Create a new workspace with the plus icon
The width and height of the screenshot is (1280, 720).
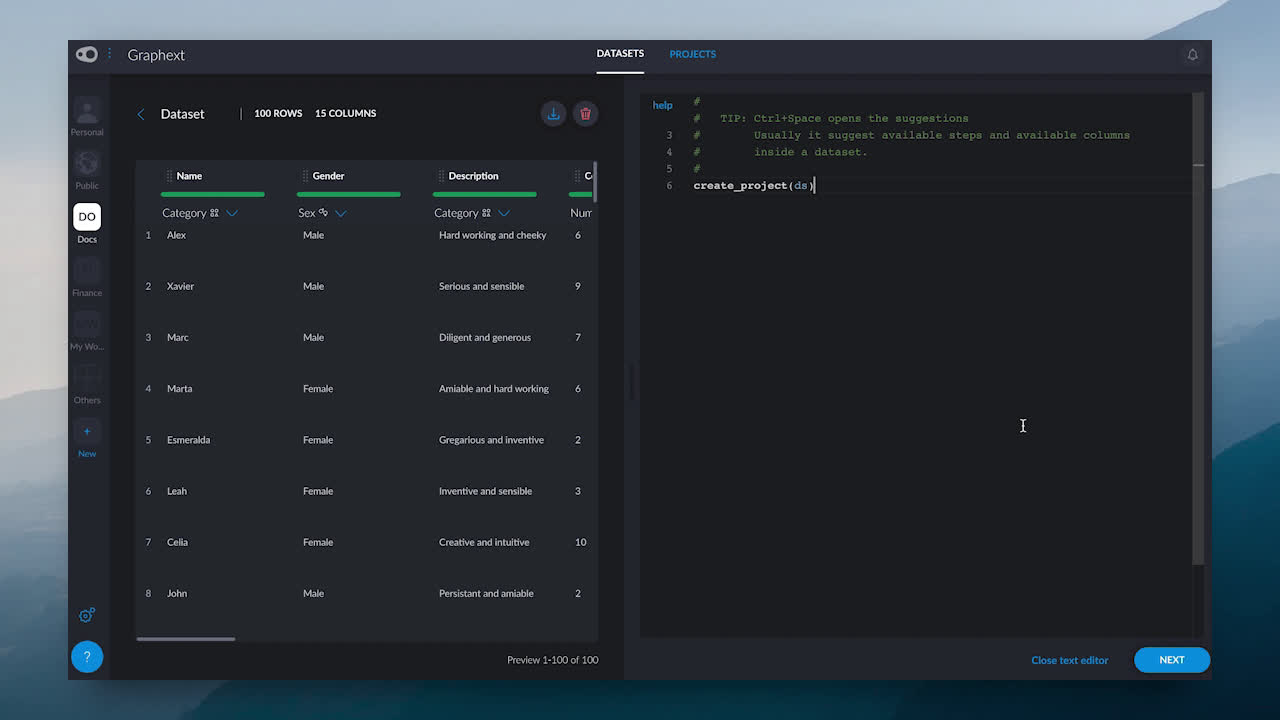coord(87,431)
